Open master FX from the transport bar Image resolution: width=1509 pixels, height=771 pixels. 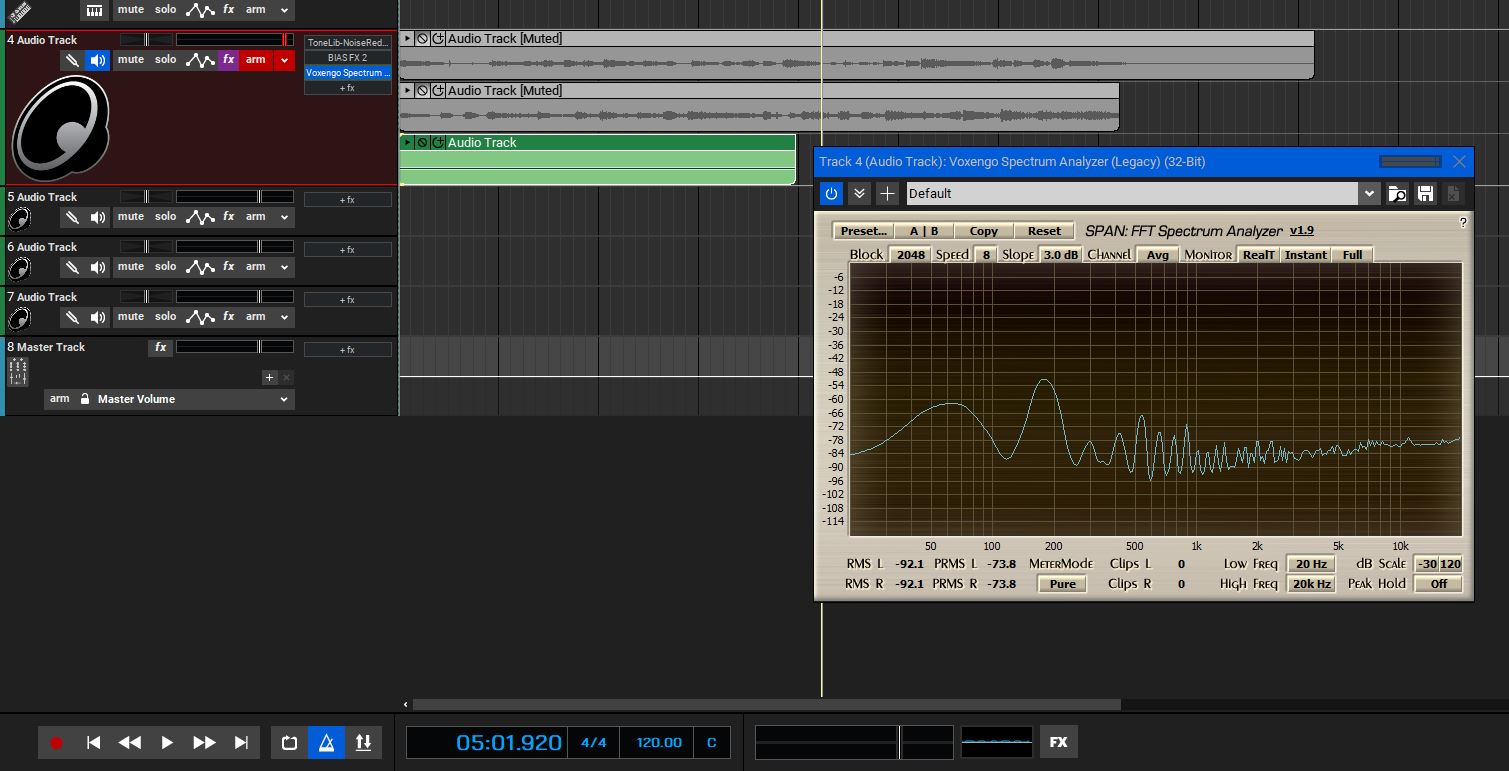(x=1058, y=743)
